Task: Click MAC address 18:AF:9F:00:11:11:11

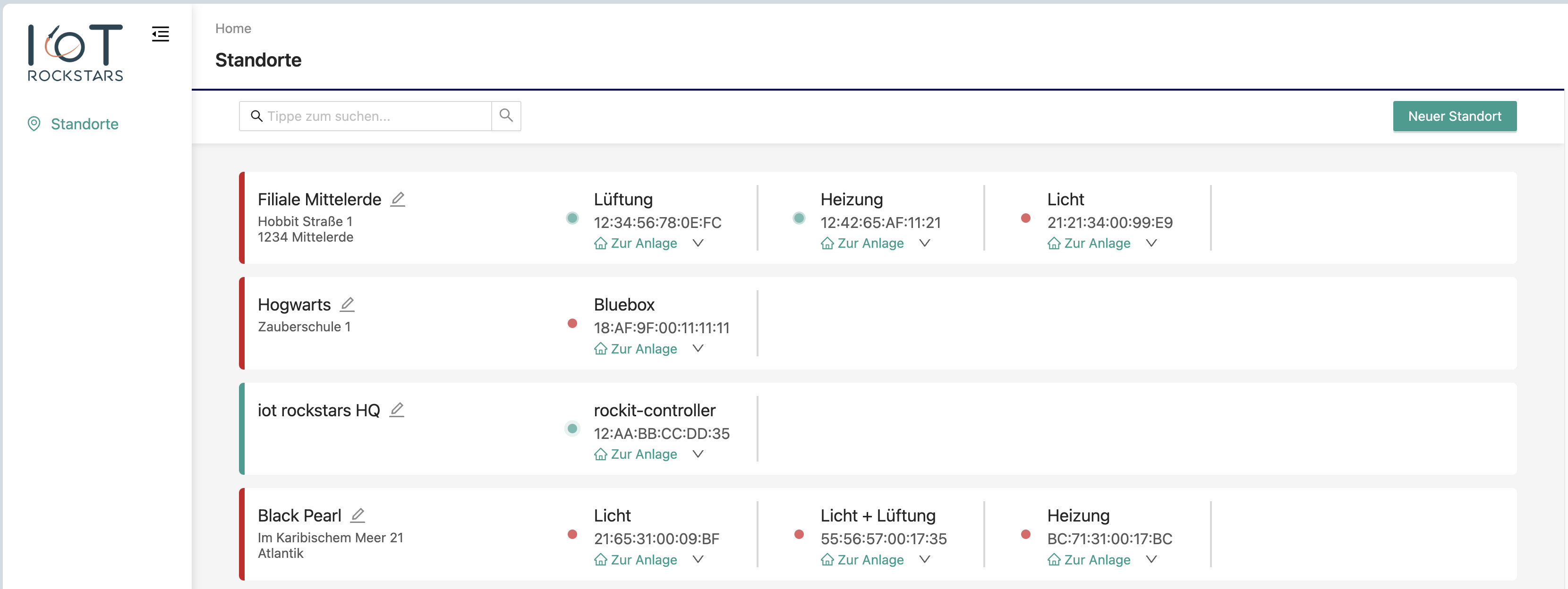Action: (662, 328)
